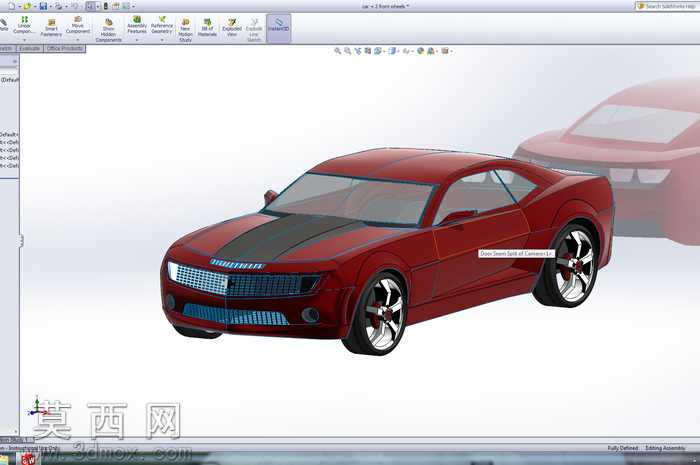
Task: Expand the Reference Geometry dropdown arrow
Action: pyautogui.click(x=162, y=40)
